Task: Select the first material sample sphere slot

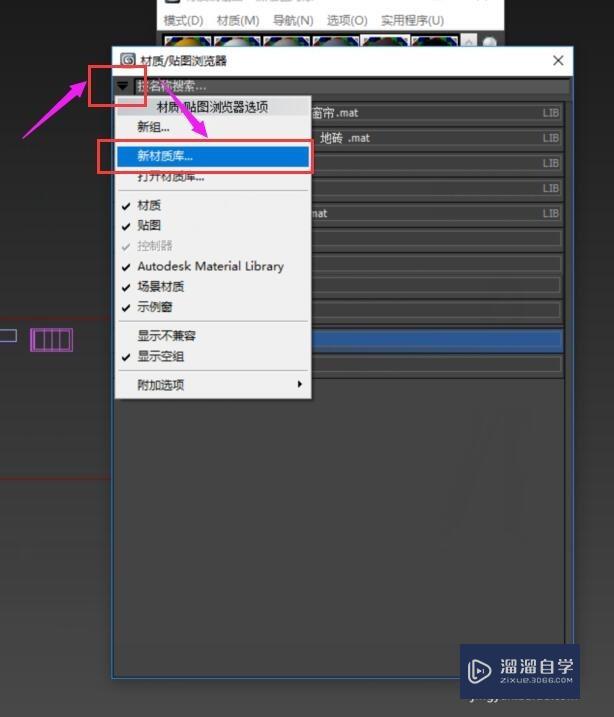Action: click(x=187, y=40)
